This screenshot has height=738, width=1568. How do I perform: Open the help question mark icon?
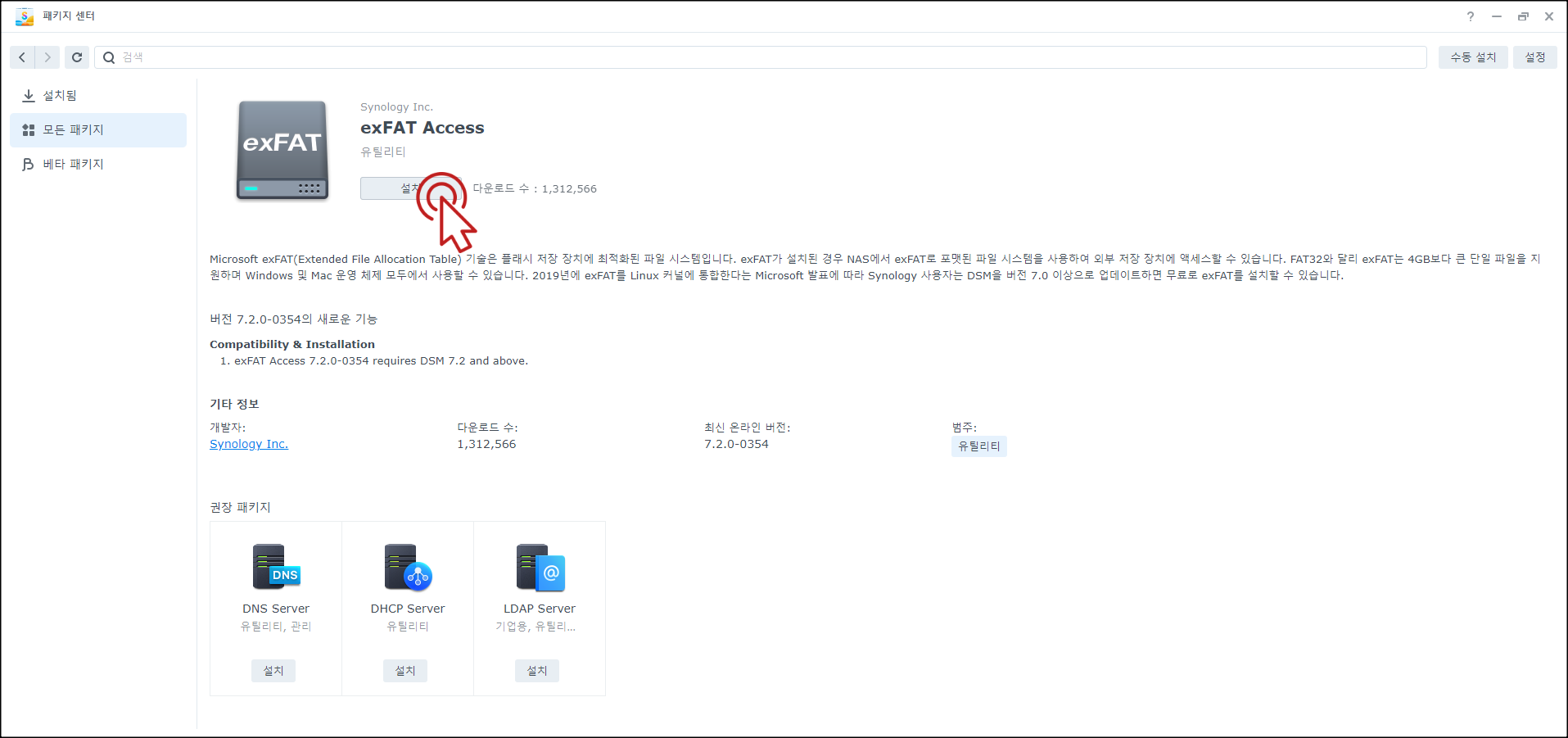[1471, 16]
